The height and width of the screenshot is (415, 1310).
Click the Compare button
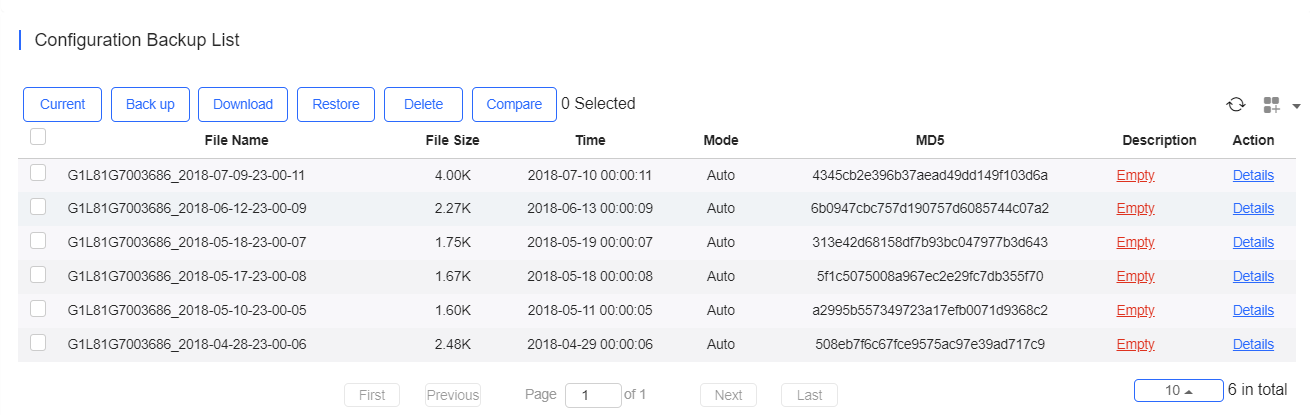(514, 104)
